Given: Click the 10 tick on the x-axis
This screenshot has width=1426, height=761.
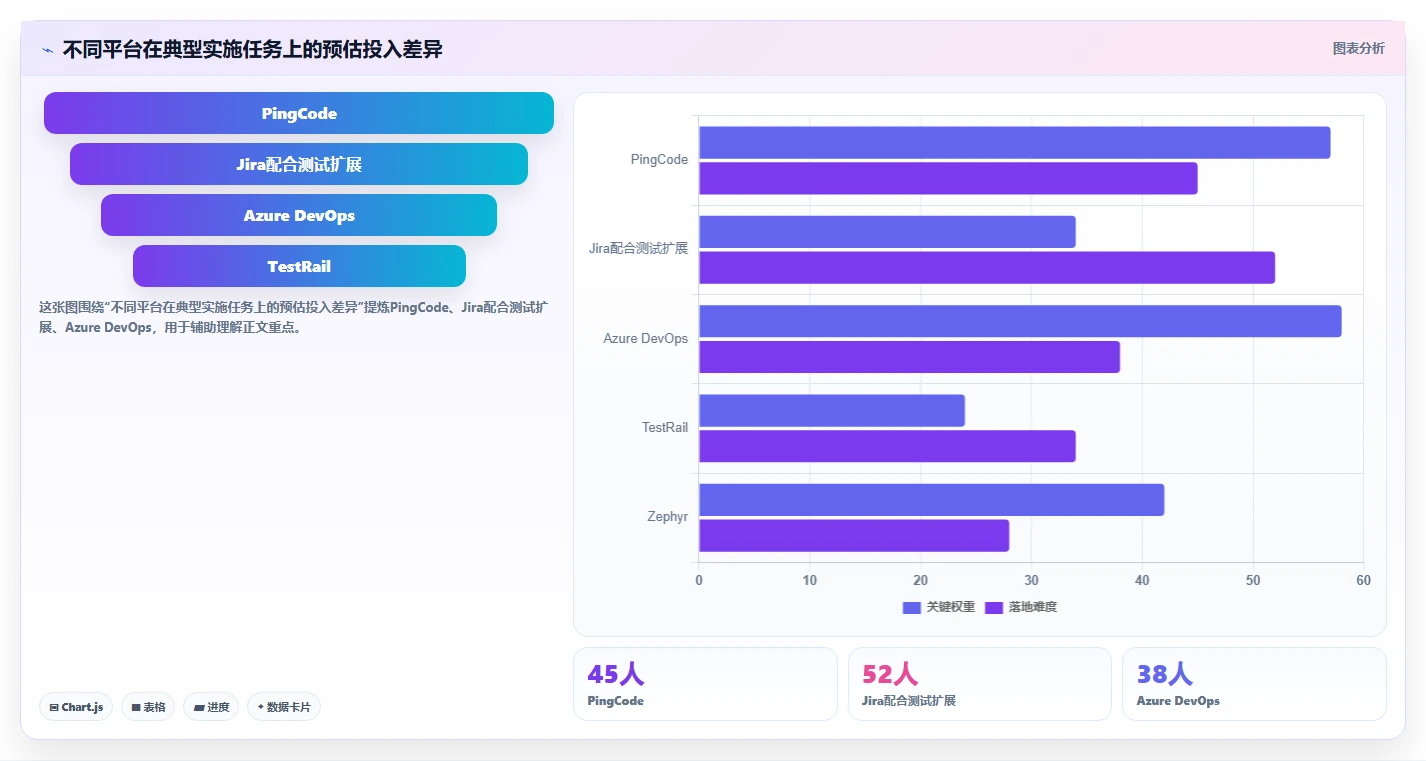Looking at the screenshot, I should point(810,581).
